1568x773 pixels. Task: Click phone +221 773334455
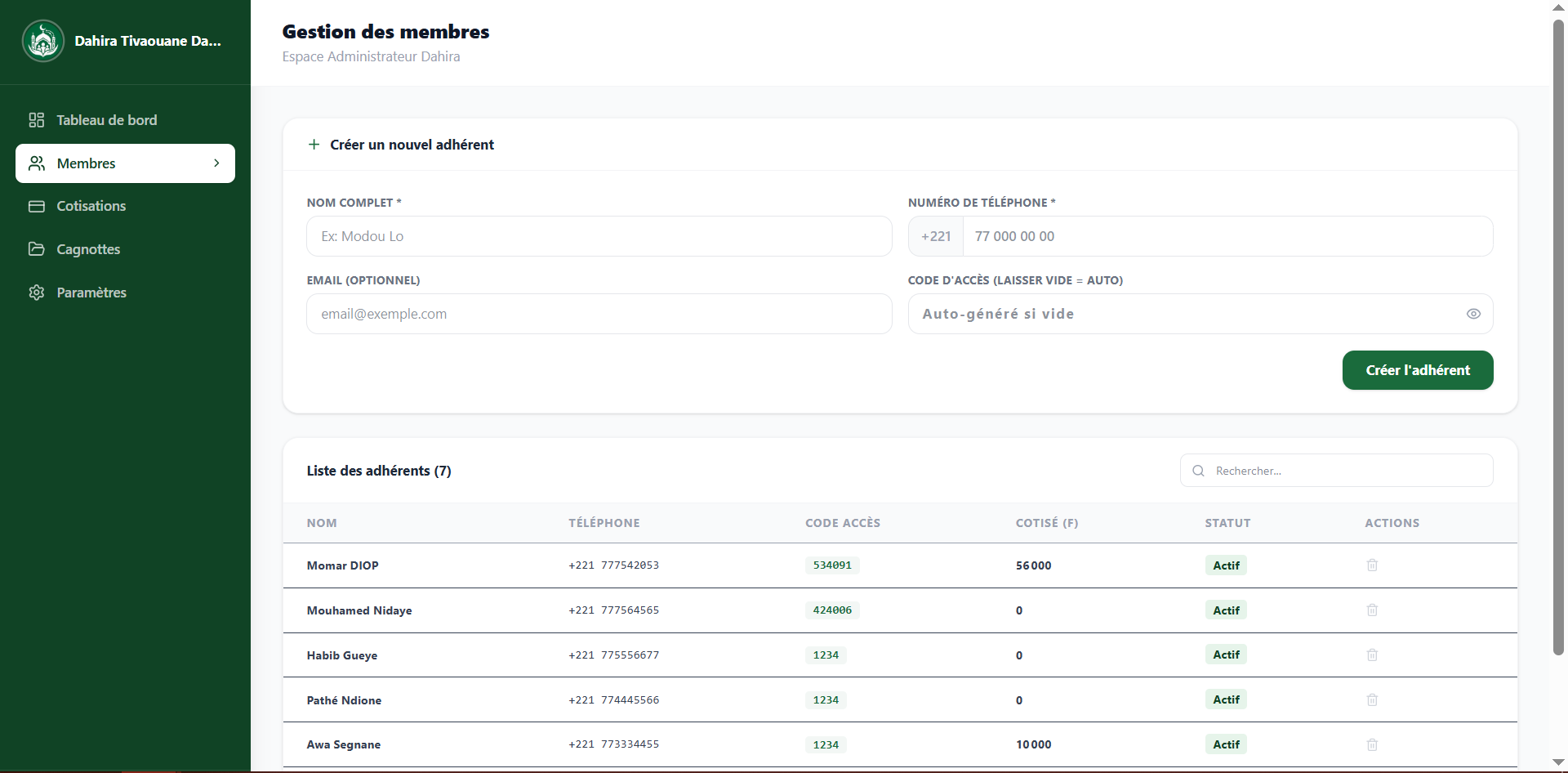pyautogui.click(x=614, y=744)
